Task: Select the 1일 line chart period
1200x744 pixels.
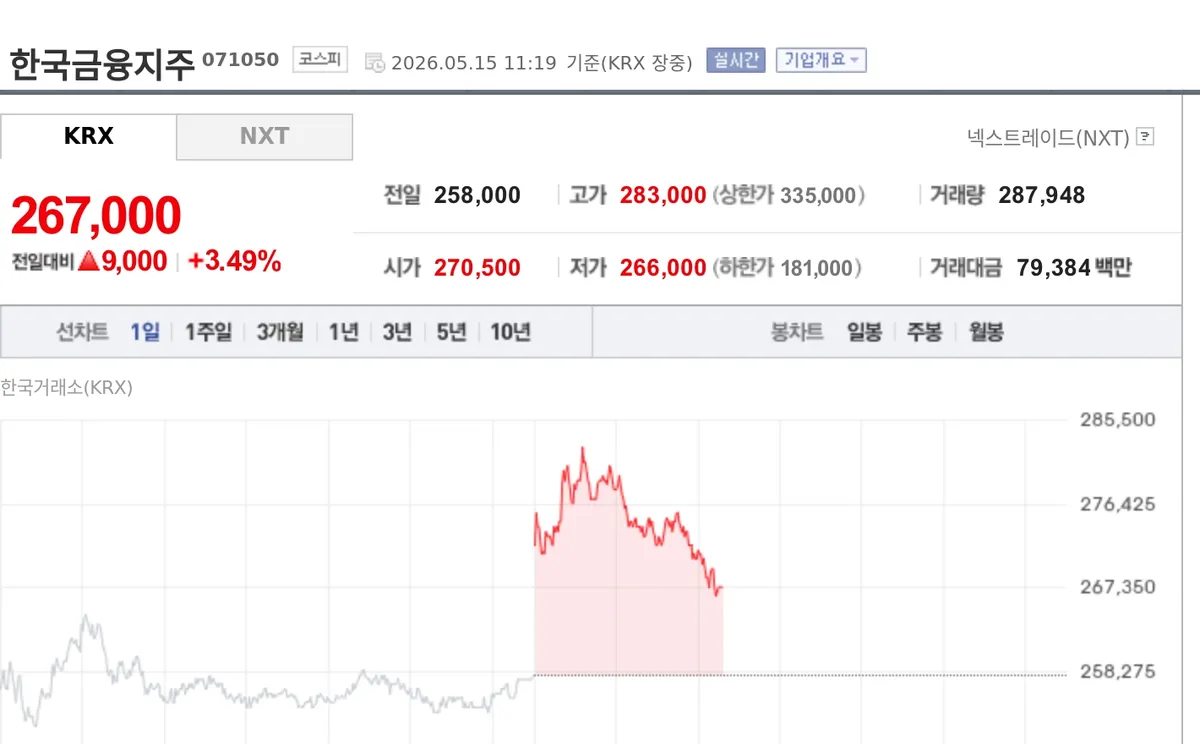Action: (145, 332)
